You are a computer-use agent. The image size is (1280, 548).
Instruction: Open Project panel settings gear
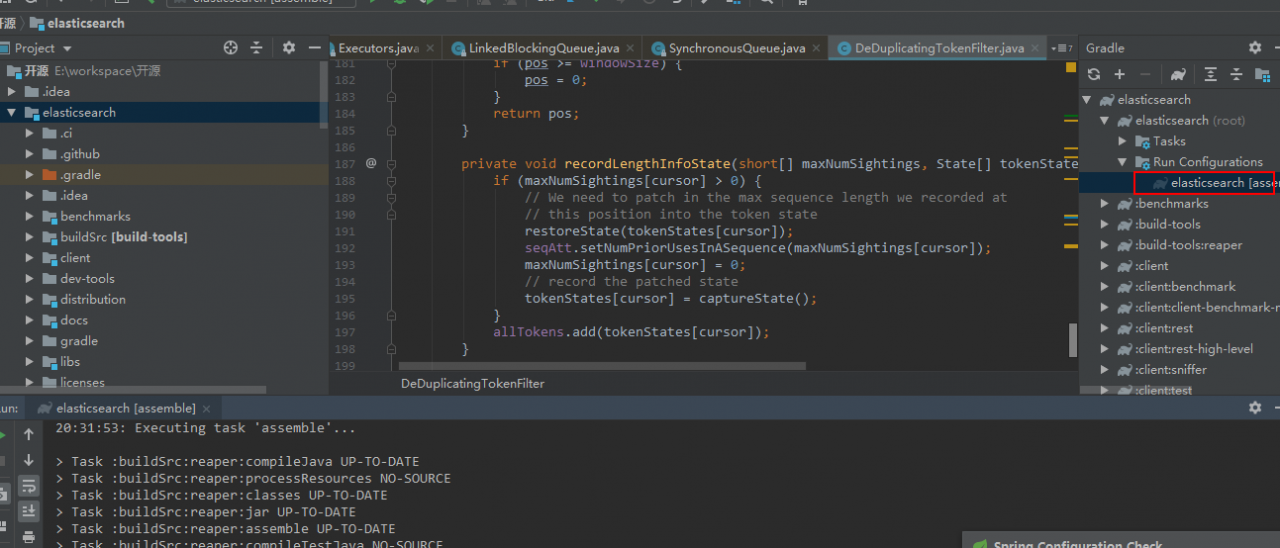(x=289, y=47)
